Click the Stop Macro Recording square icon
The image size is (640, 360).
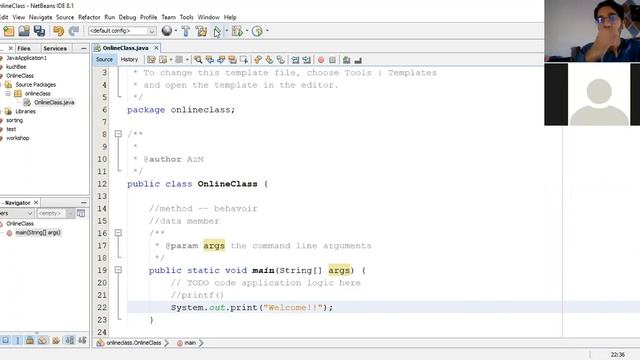coord(332,60)
